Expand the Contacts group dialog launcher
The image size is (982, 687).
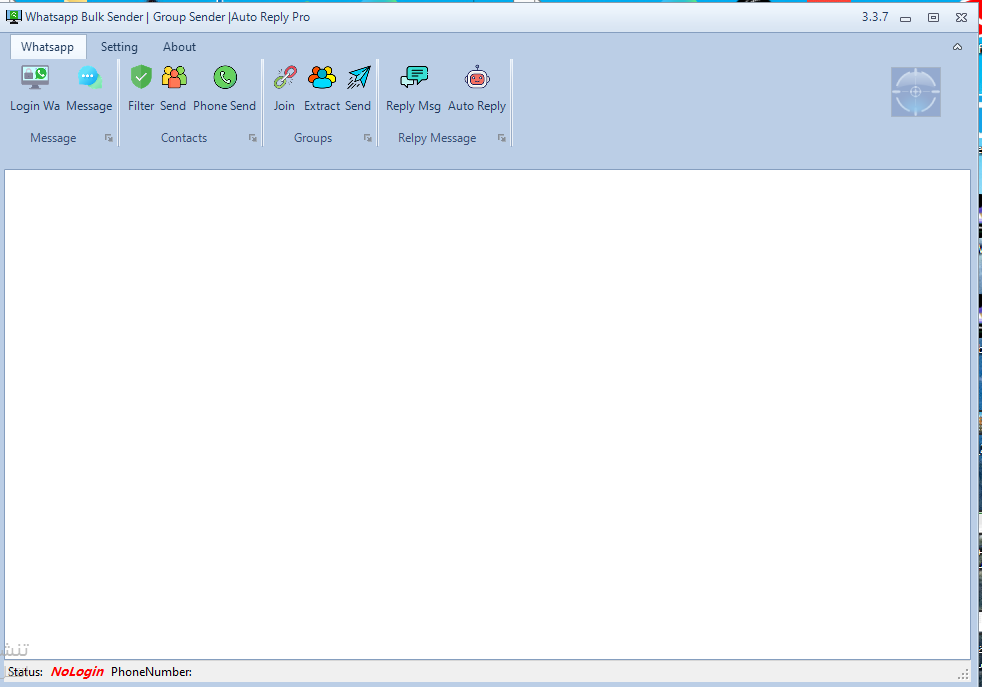click(253, 138)
